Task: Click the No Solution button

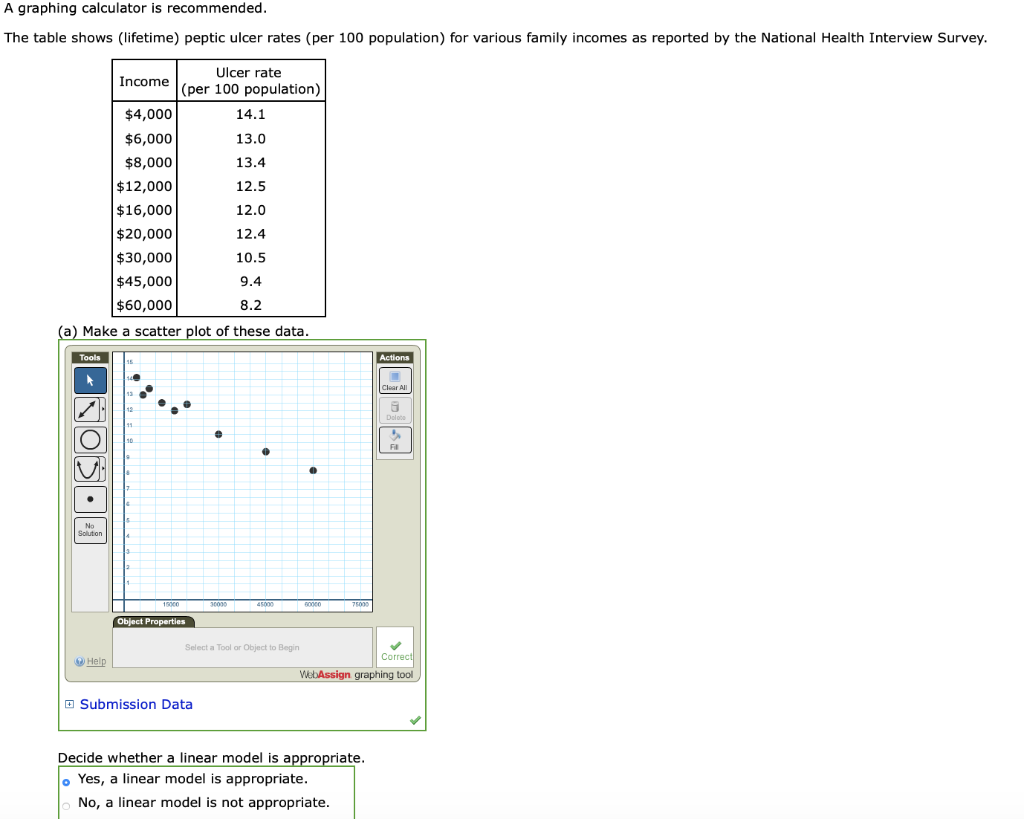Action: coord(89,528)
